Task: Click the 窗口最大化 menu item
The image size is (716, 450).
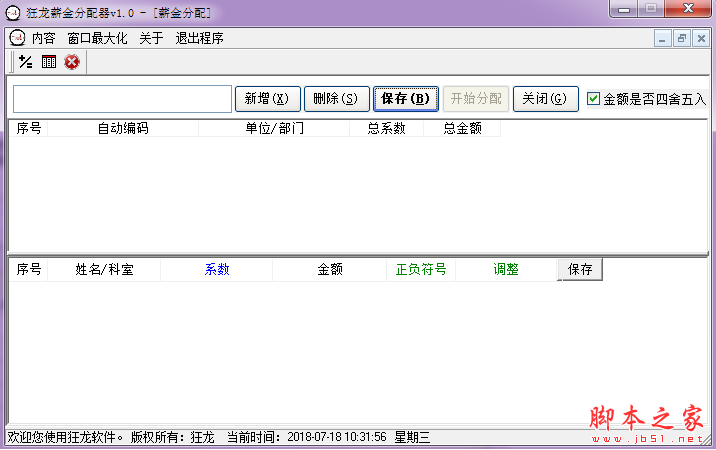Action: point(97,38)
